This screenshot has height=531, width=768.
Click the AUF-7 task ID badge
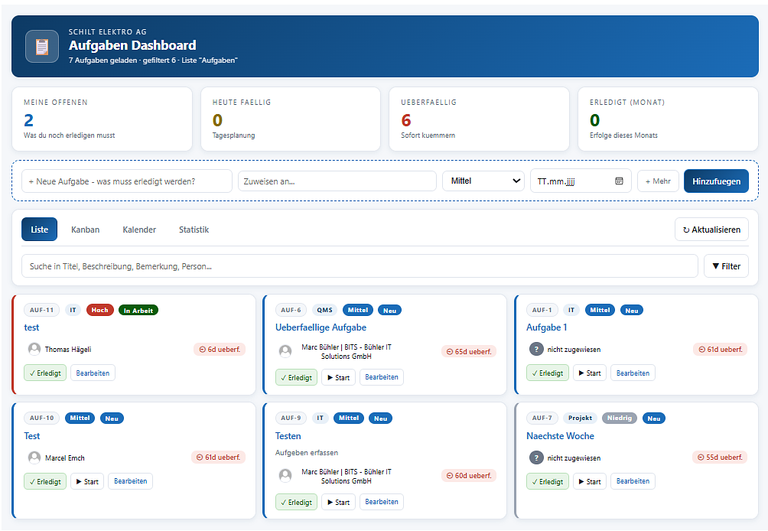click(x=542, y=418)
